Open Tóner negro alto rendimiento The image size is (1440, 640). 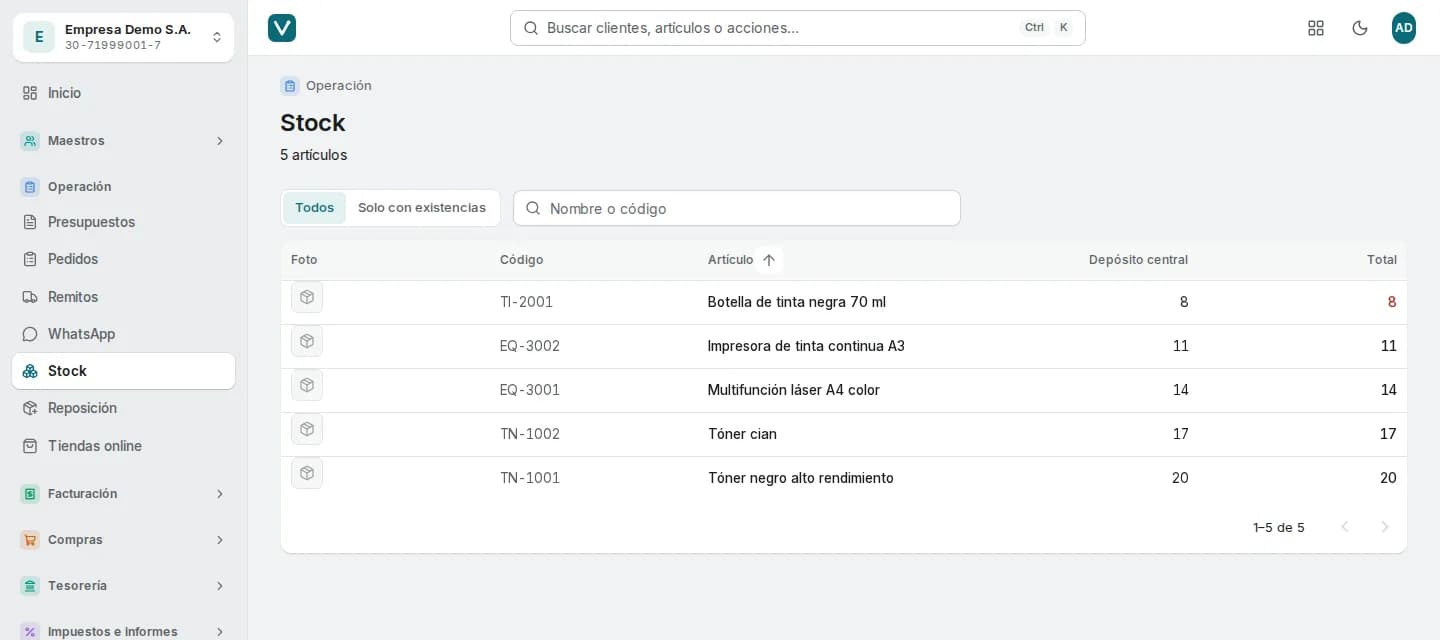[800, 478]
